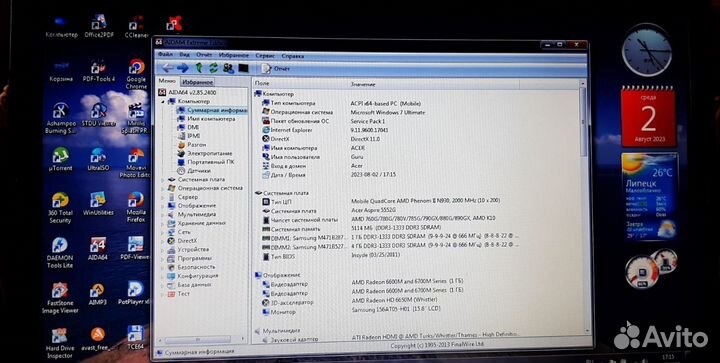Switch to the Меню tab in left panel
Image resolution: width=720 pixels, height=363 pixels.
167,81
